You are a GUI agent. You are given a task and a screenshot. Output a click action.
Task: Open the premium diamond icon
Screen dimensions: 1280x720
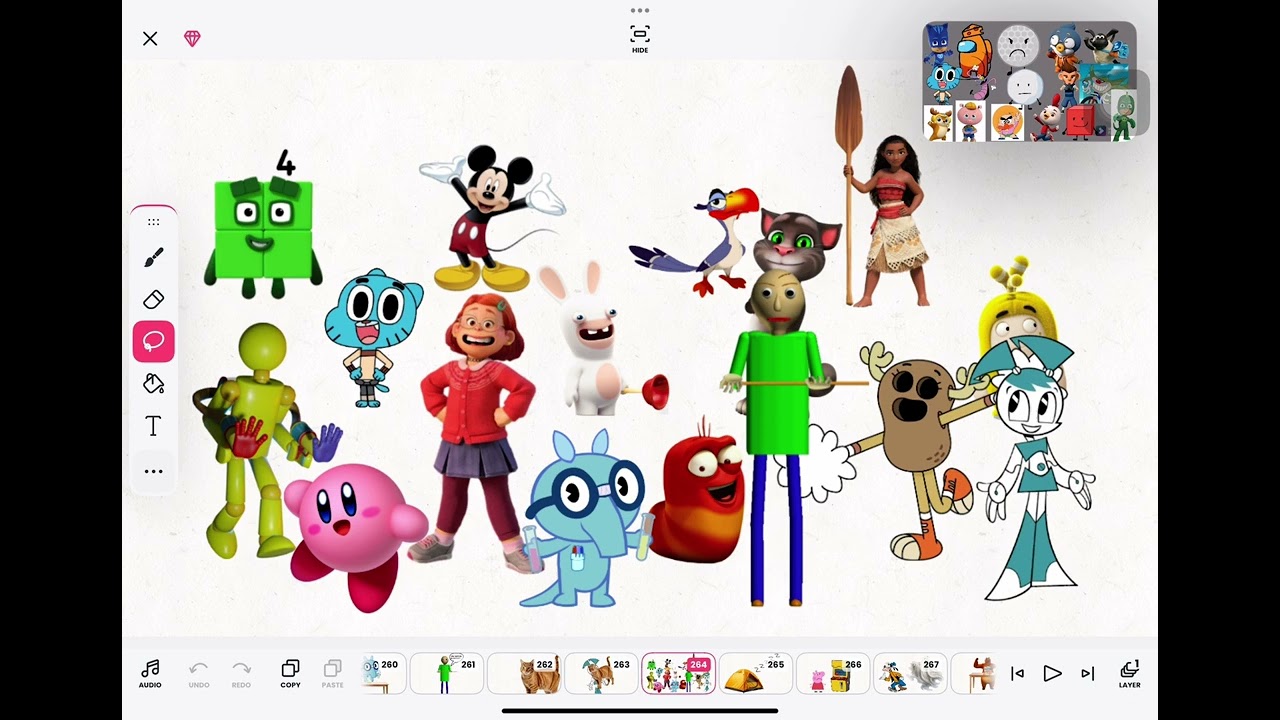pyautogui.click(x=192, y=39)
